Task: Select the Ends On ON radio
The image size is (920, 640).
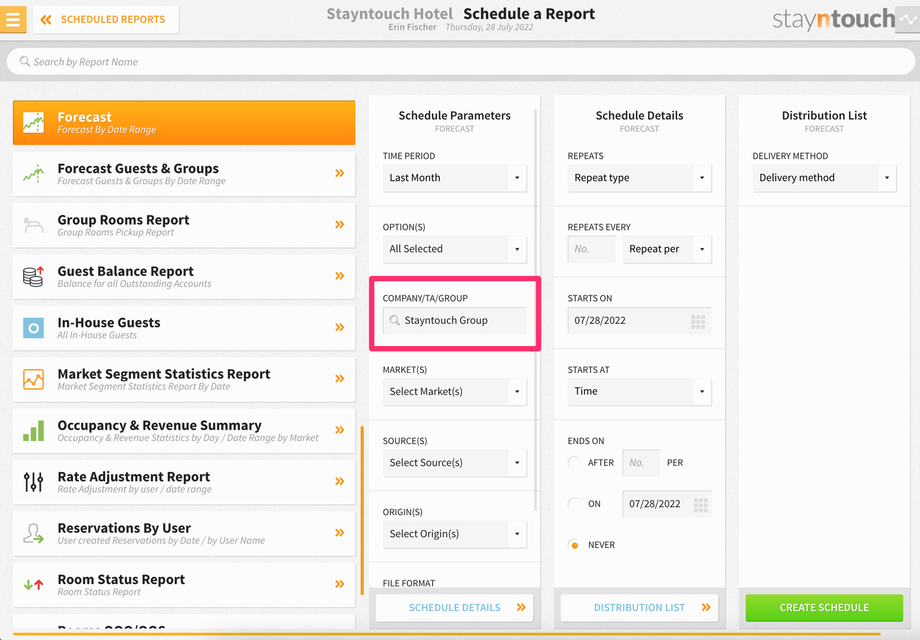Action: (x=574, y=503)
